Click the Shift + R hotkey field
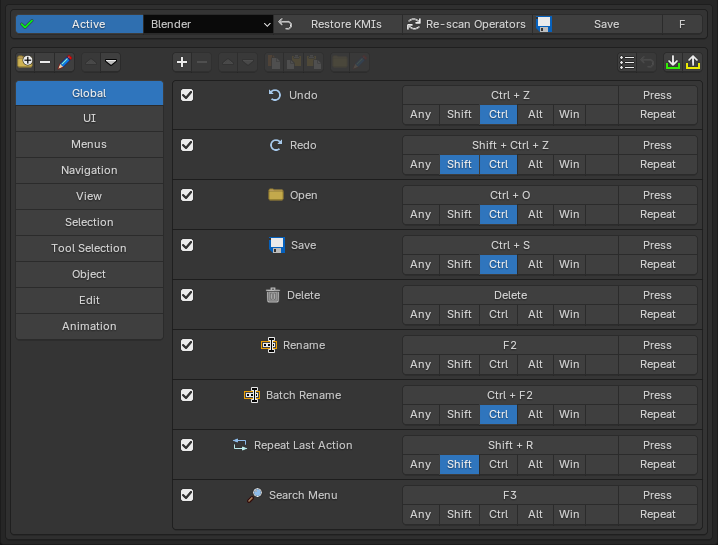 (510, 445)
